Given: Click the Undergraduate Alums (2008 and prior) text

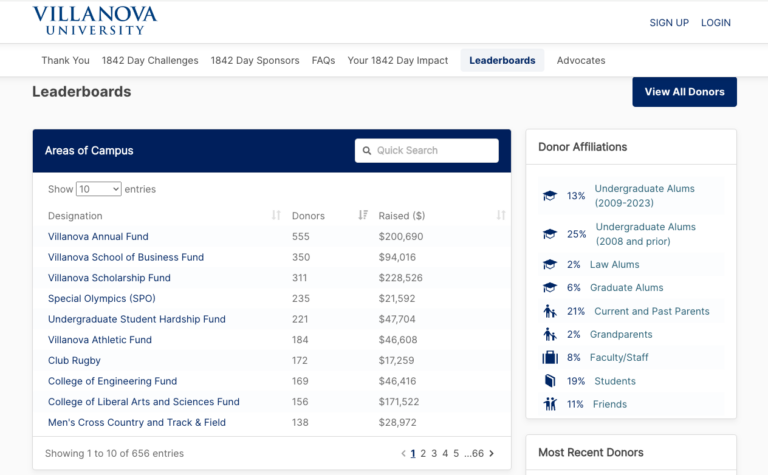Looking at the screenshot, I should pyautogui.click(x=645, y=234).
